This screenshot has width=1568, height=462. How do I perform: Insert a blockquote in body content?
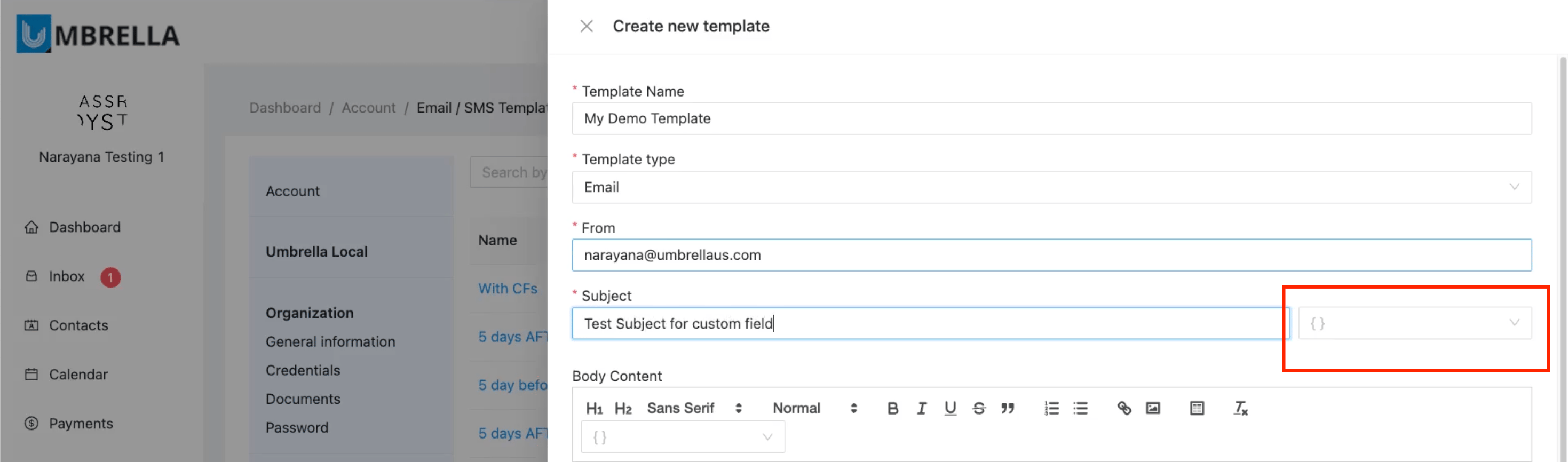point(1008,409)
